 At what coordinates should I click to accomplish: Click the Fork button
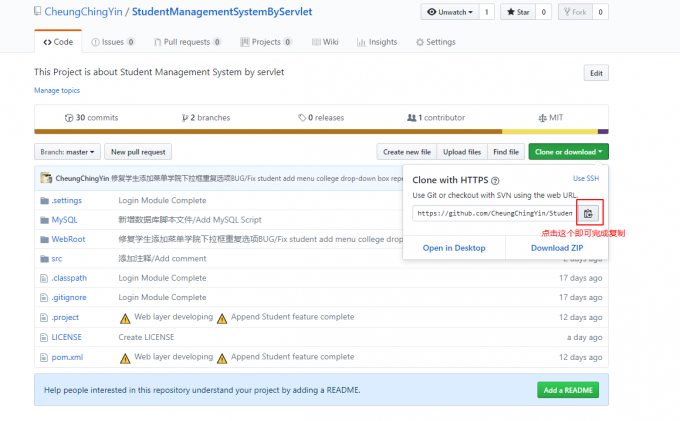point(575,12)
